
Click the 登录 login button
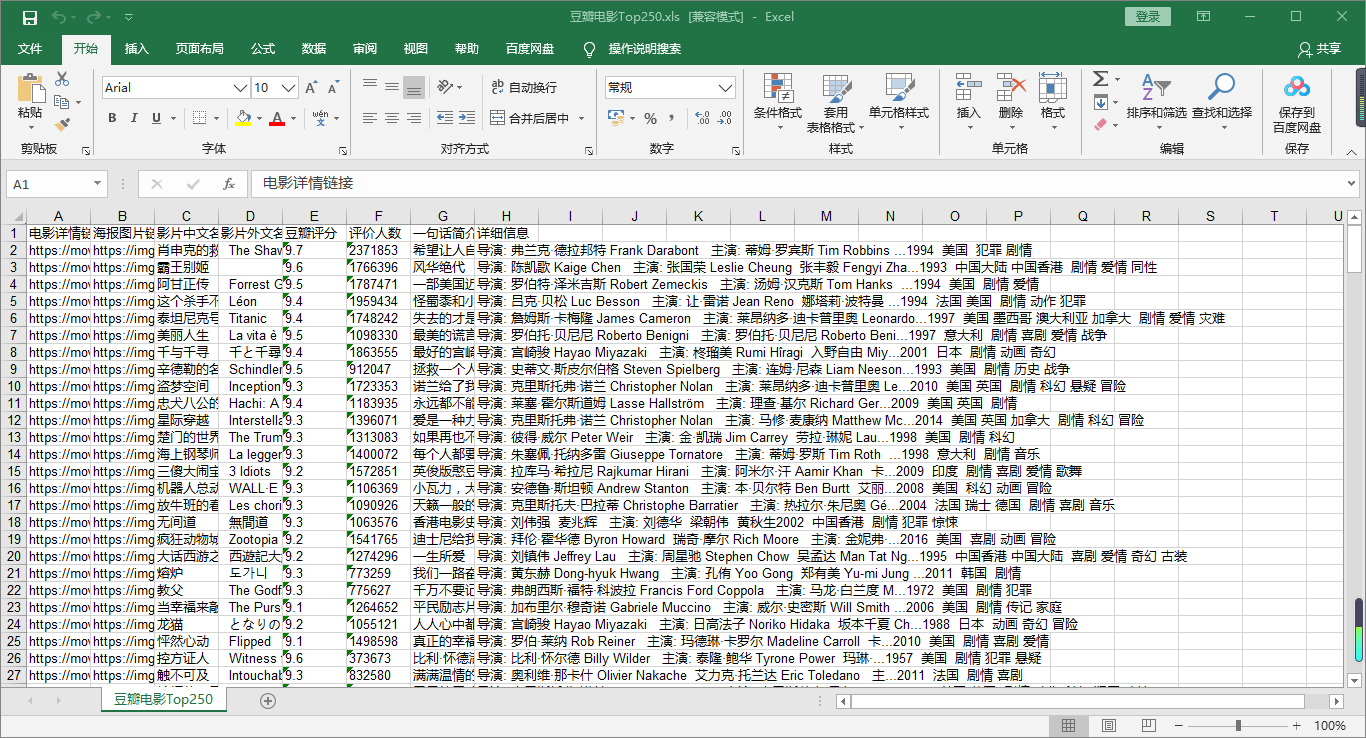(x=1148, y=16)
